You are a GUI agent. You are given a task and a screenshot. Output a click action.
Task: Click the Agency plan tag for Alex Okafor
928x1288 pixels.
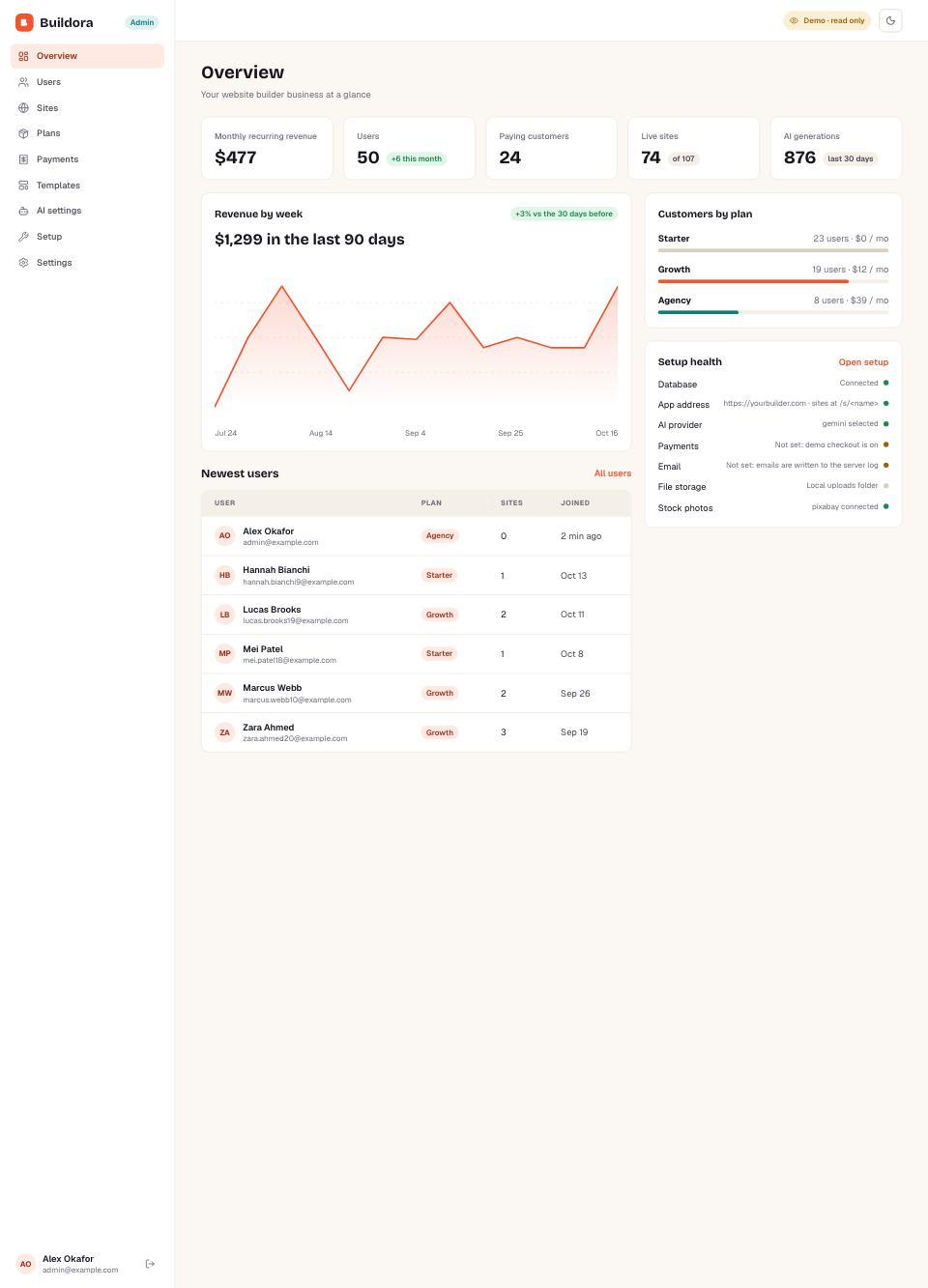[x=440, y=535]
